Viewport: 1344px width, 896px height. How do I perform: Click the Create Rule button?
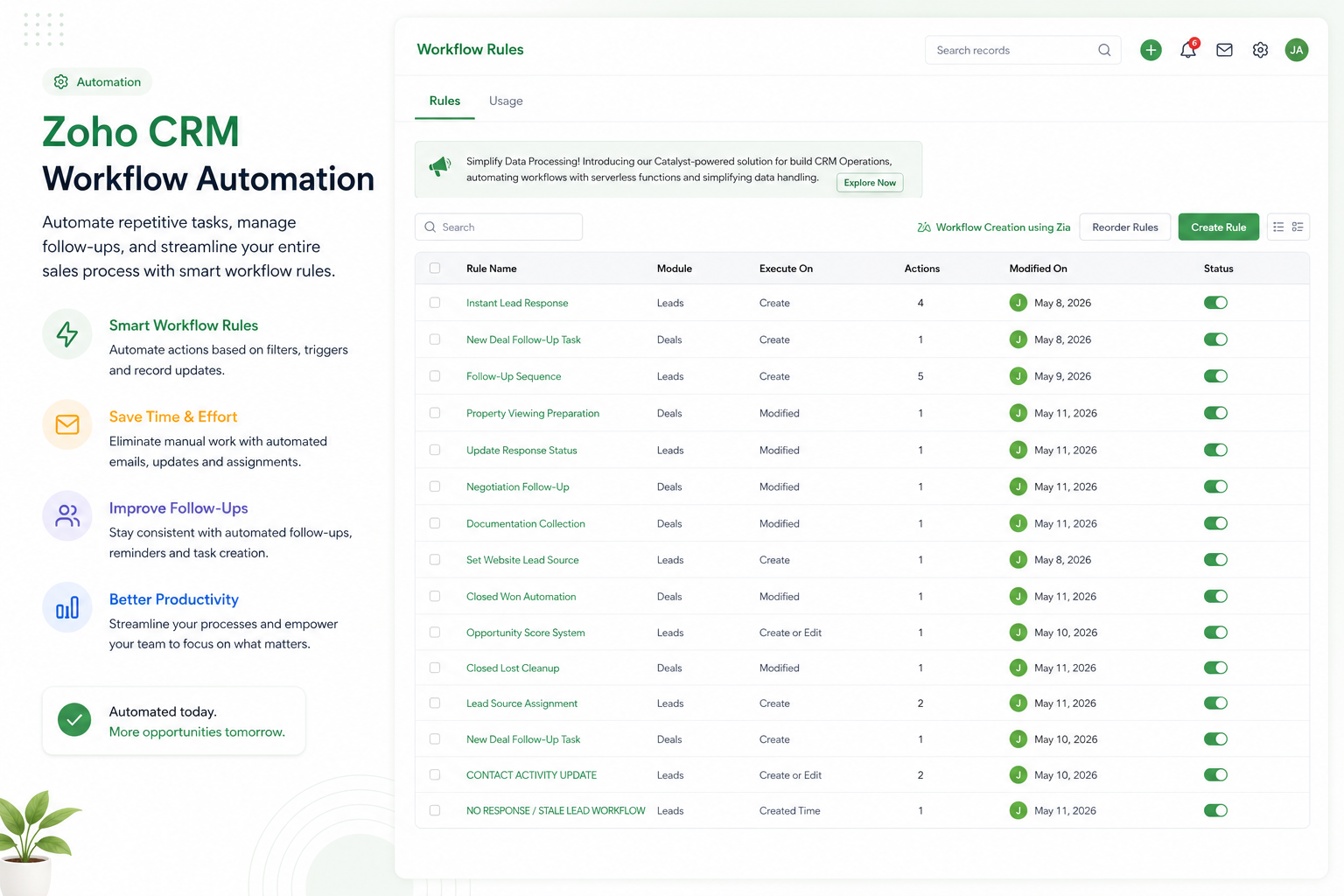pos(1219,227)
